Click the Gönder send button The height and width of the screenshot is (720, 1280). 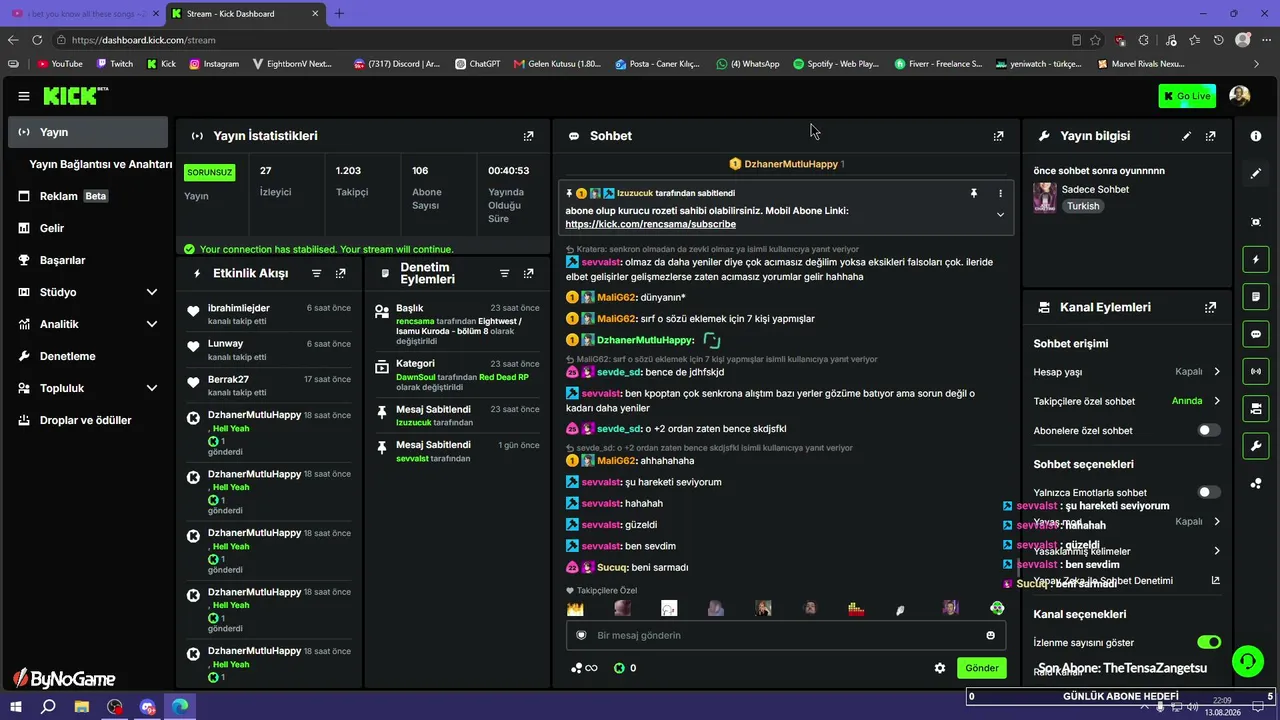click(x=981, y=668)
